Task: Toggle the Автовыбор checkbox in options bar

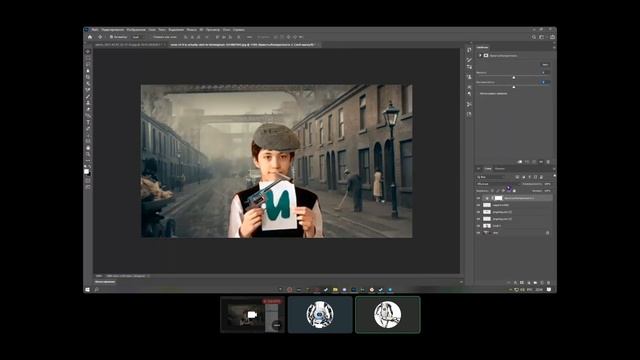Action: point(111,37)
